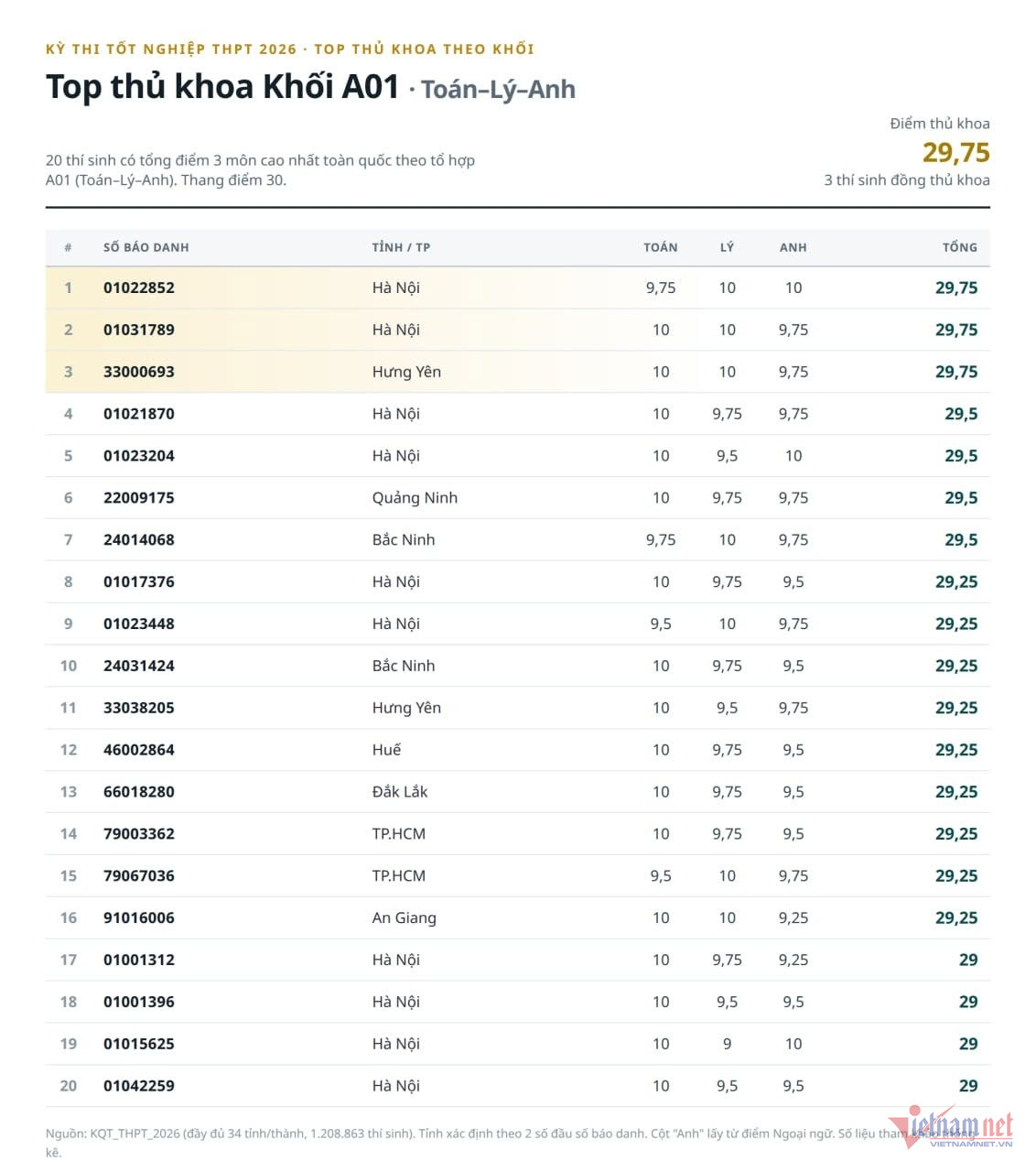Select candidate number 79067036
Screen dimensions: 1036x1172
[x=139, y=876]
